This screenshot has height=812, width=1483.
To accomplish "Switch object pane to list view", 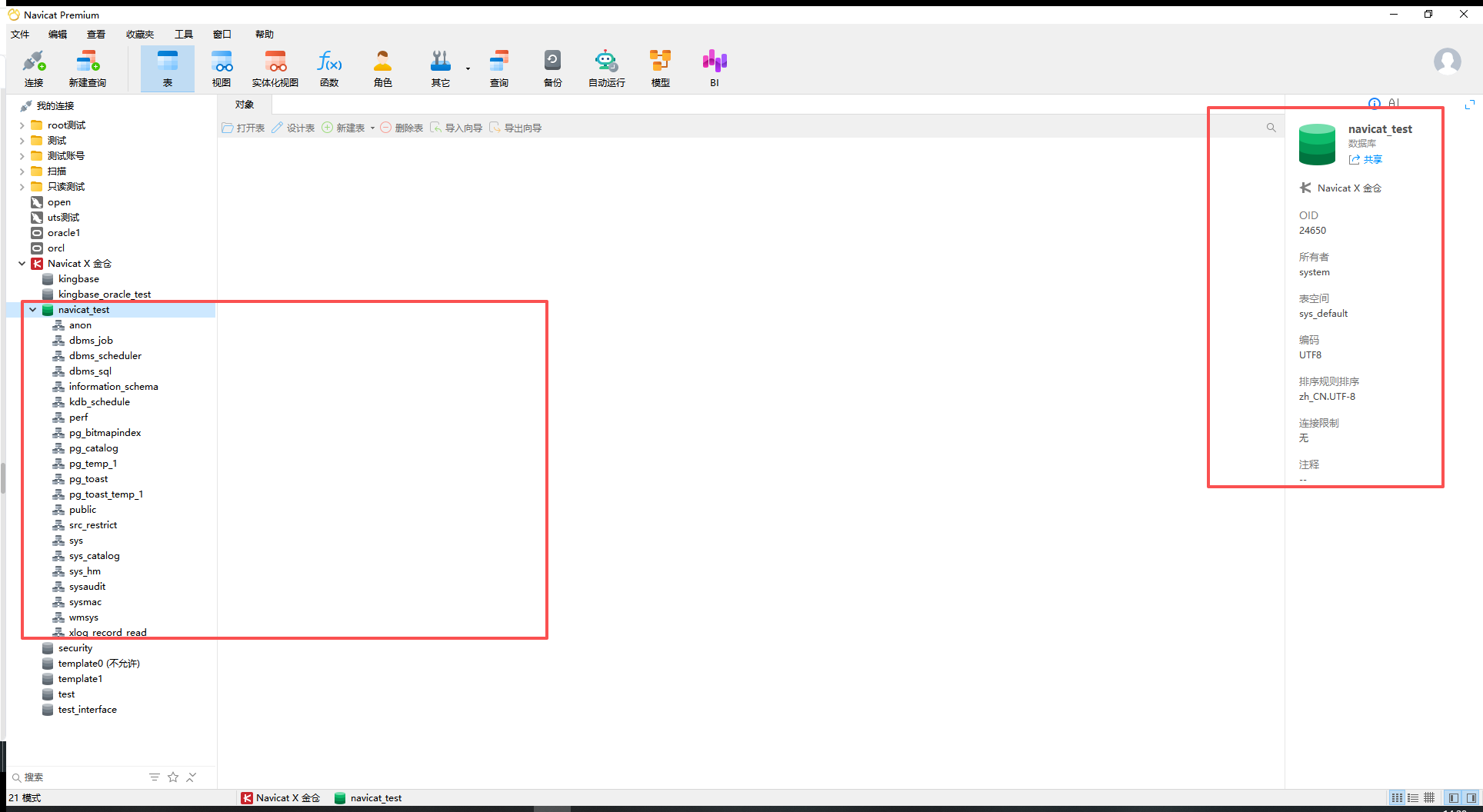I will point(1413,798).
